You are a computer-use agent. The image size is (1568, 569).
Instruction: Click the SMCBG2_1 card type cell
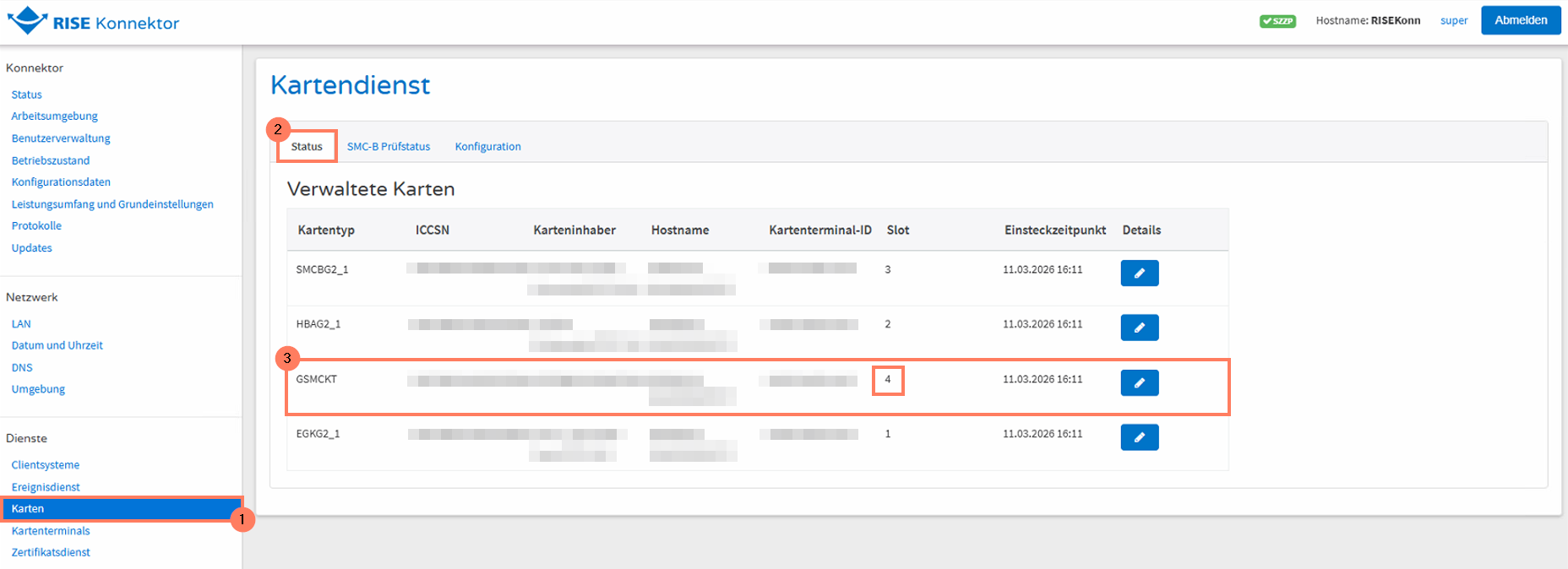click(322, 270)
